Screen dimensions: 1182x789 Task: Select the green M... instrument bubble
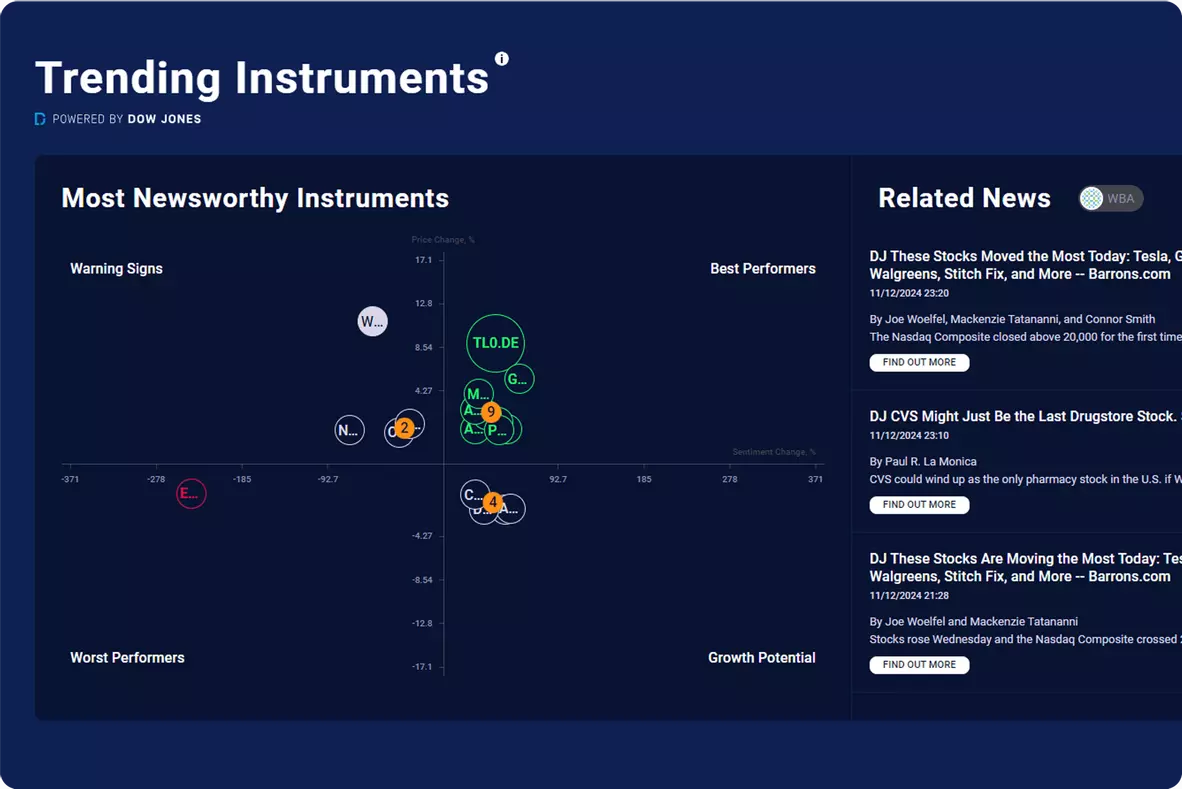pyautogui.click(x=477, y=393)
